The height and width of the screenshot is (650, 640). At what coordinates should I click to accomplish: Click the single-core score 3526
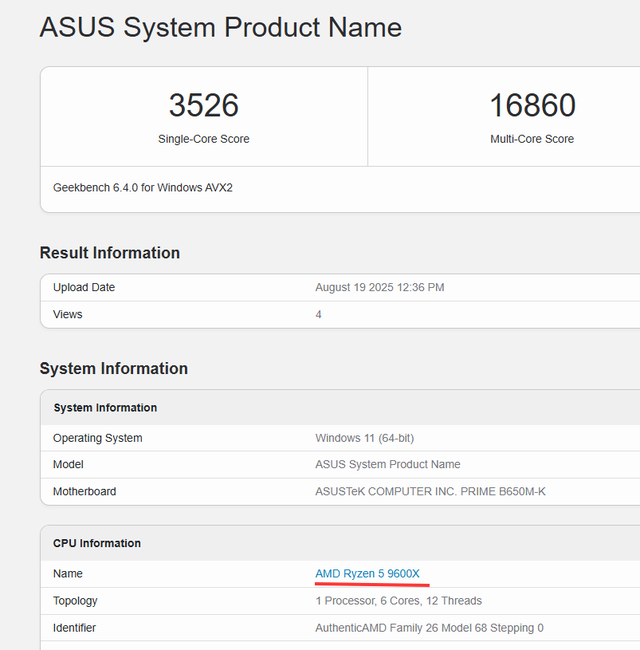point(204,105)
